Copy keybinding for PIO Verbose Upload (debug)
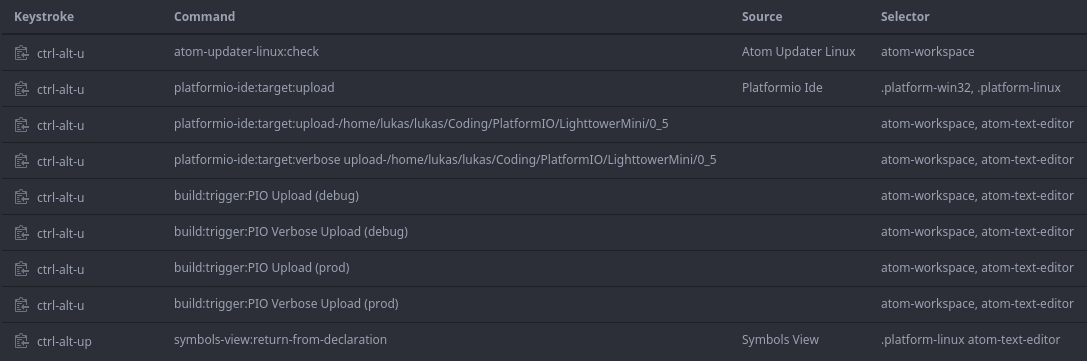Screen dimensions: 1087x361 pos(22,233)
